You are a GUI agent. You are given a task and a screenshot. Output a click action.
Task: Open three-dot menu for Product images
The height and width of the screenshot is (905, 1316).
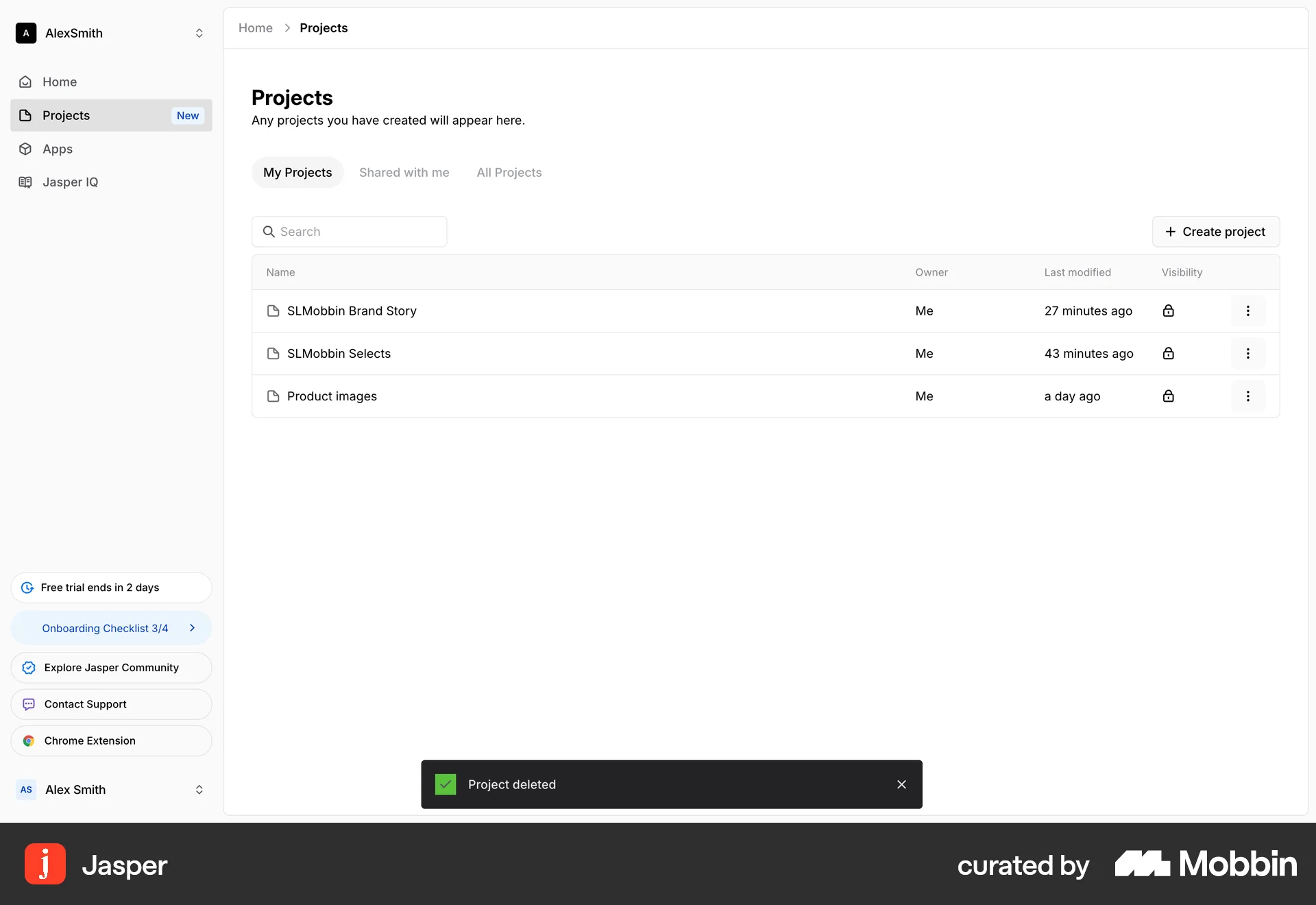click(x=1247, y=396)
